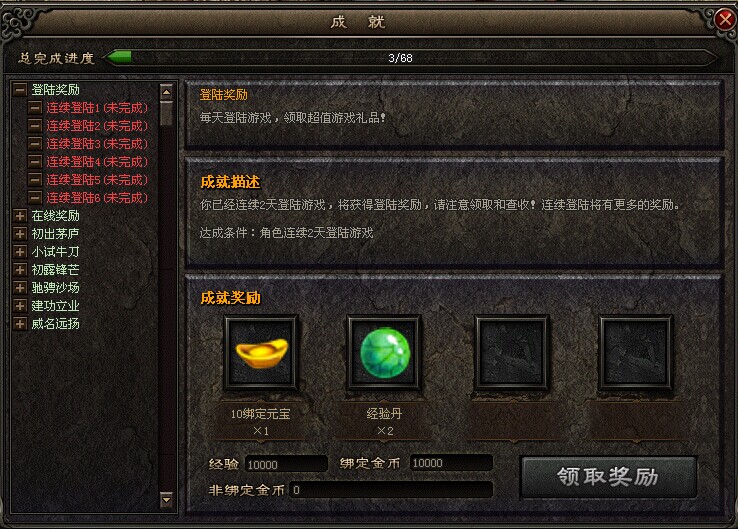The height and width of the screenshot is (529, 738).
Task: Click the 经验 10000 value field
Action: pos(286,464)
